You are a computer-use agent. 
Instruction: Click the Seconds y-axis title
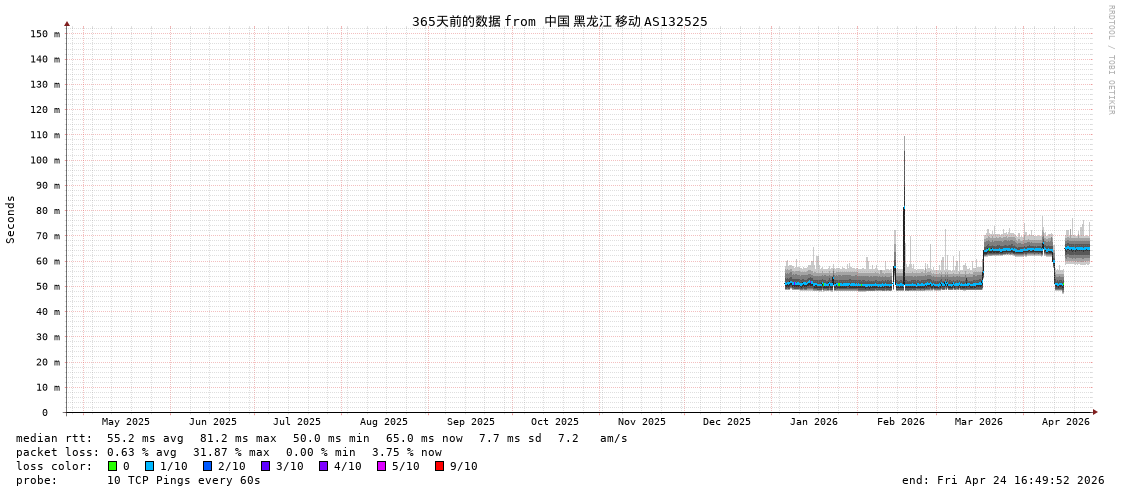tap(11, 219)
